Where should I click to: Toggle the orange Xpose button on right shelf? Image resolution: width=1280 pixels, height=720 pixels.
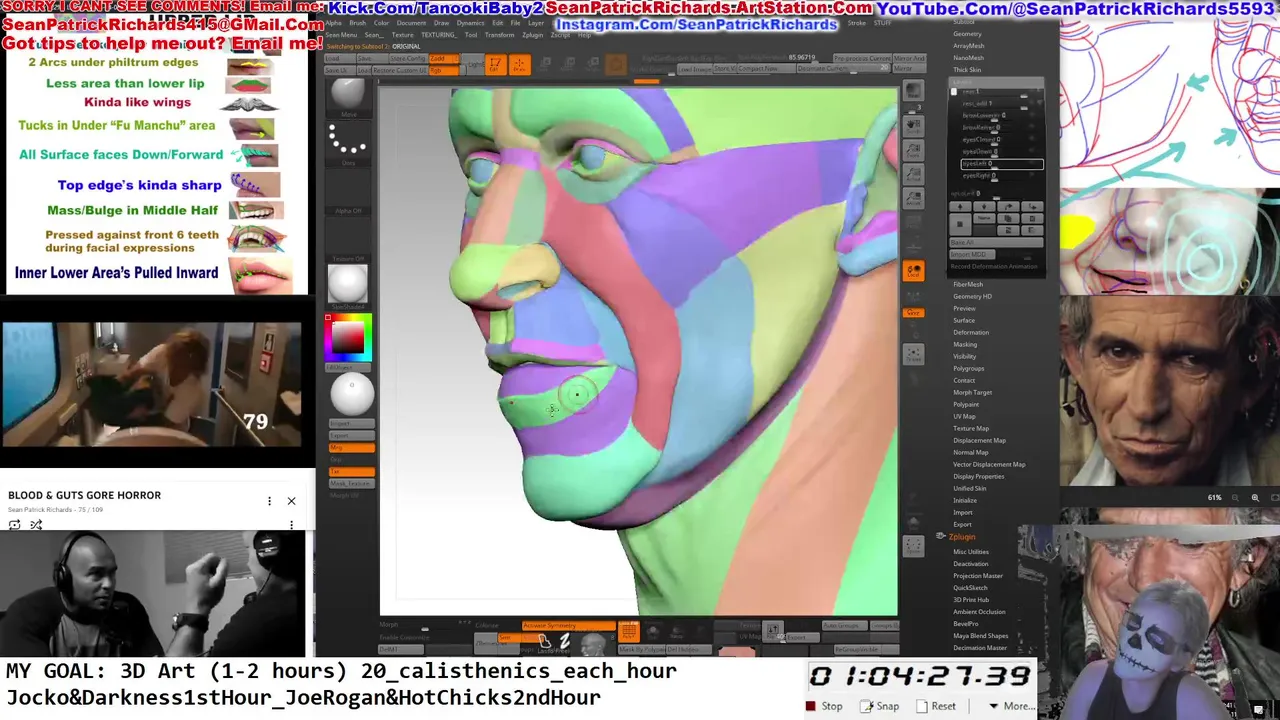click(913, 313)
